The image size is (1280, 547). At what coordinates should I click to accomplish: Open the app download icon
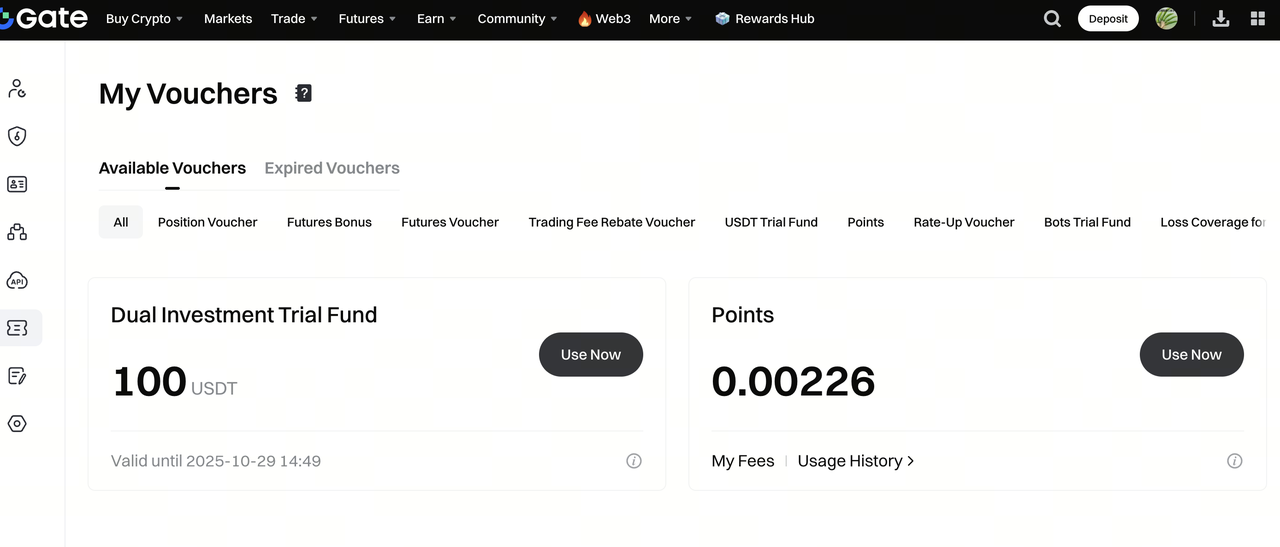coord(1220,19)
